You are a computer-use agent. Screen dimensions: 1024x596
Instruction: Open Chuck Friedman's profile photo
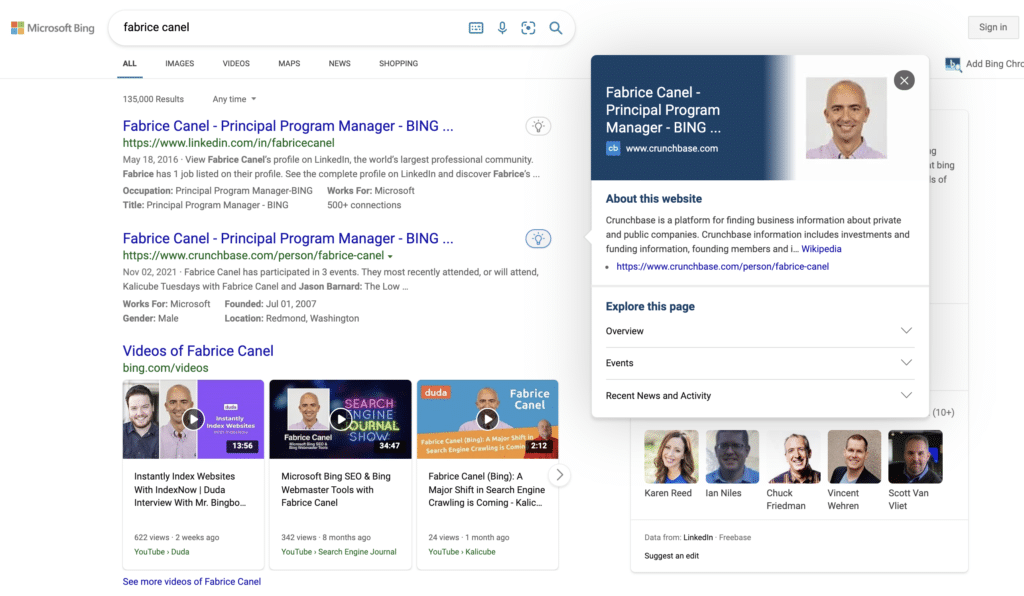[793, 456]
